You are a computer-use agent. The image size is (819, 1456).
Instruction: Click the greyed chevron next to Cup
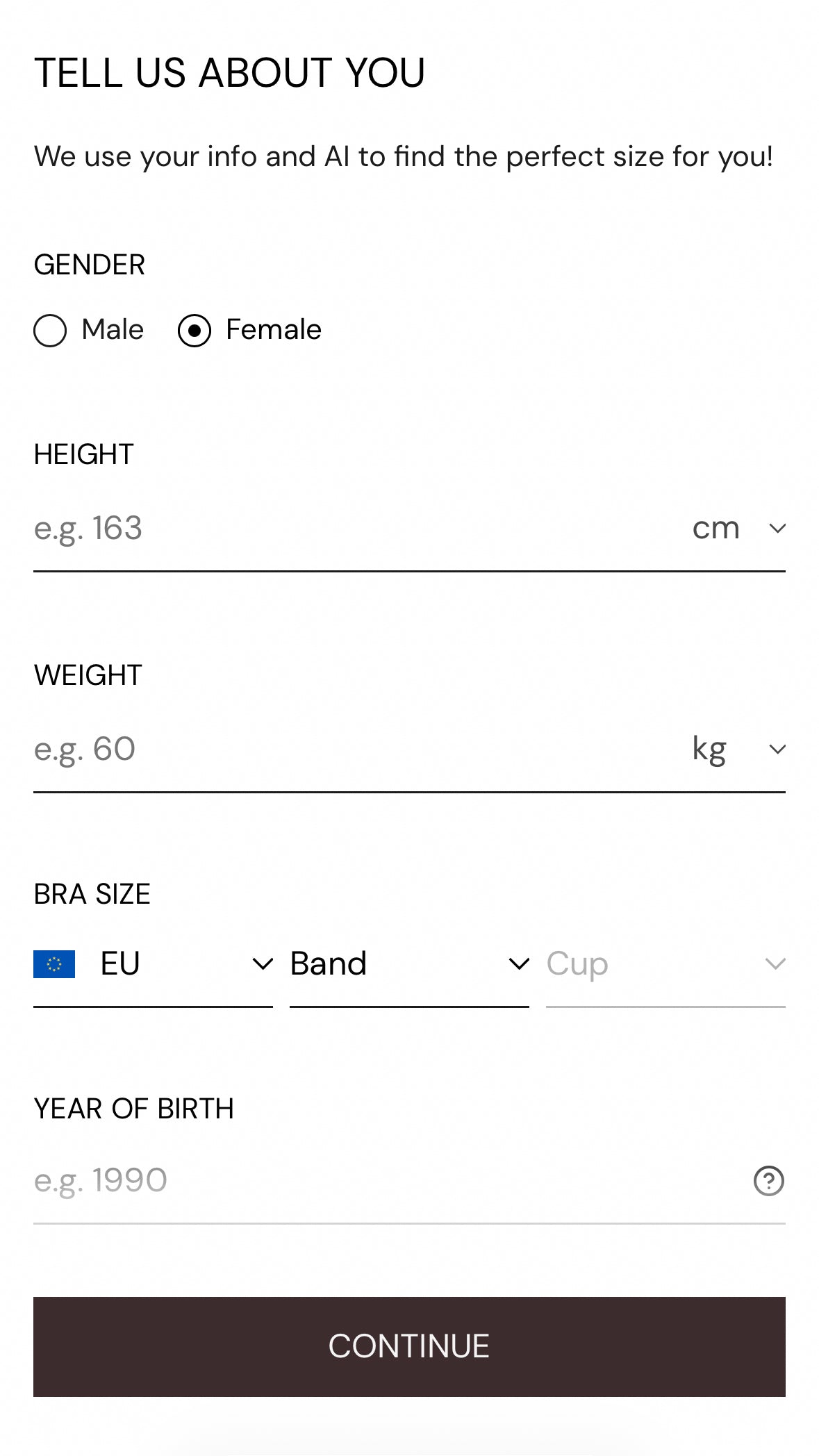(x=775, y=964)
